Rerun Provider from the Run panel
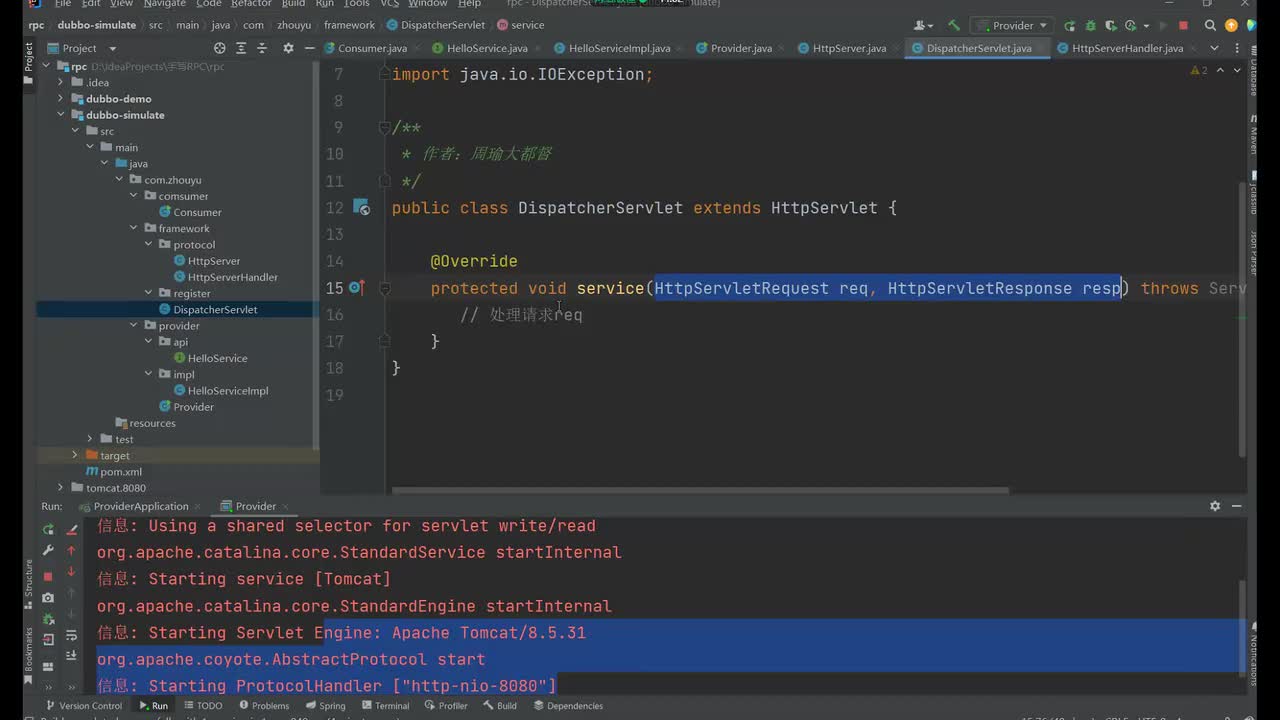 pos(47,529)
